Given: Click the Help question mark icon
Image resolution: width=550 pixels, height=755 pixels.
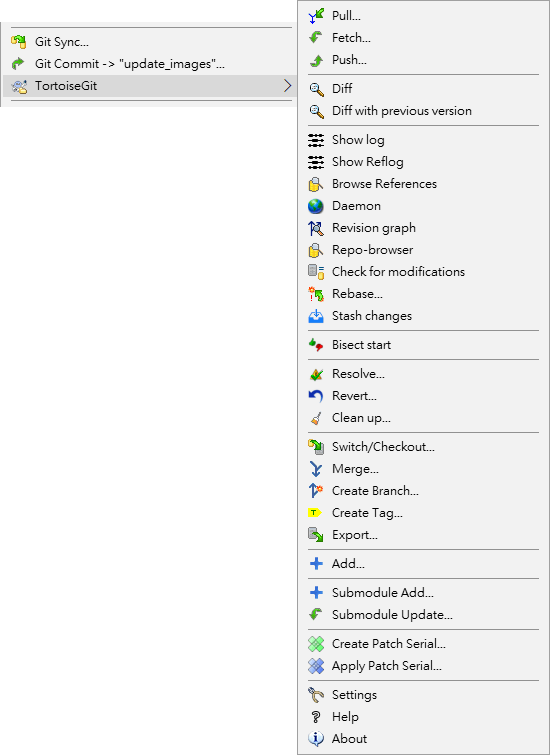Looking at the screenshot, I should click(x=316, y=717).
